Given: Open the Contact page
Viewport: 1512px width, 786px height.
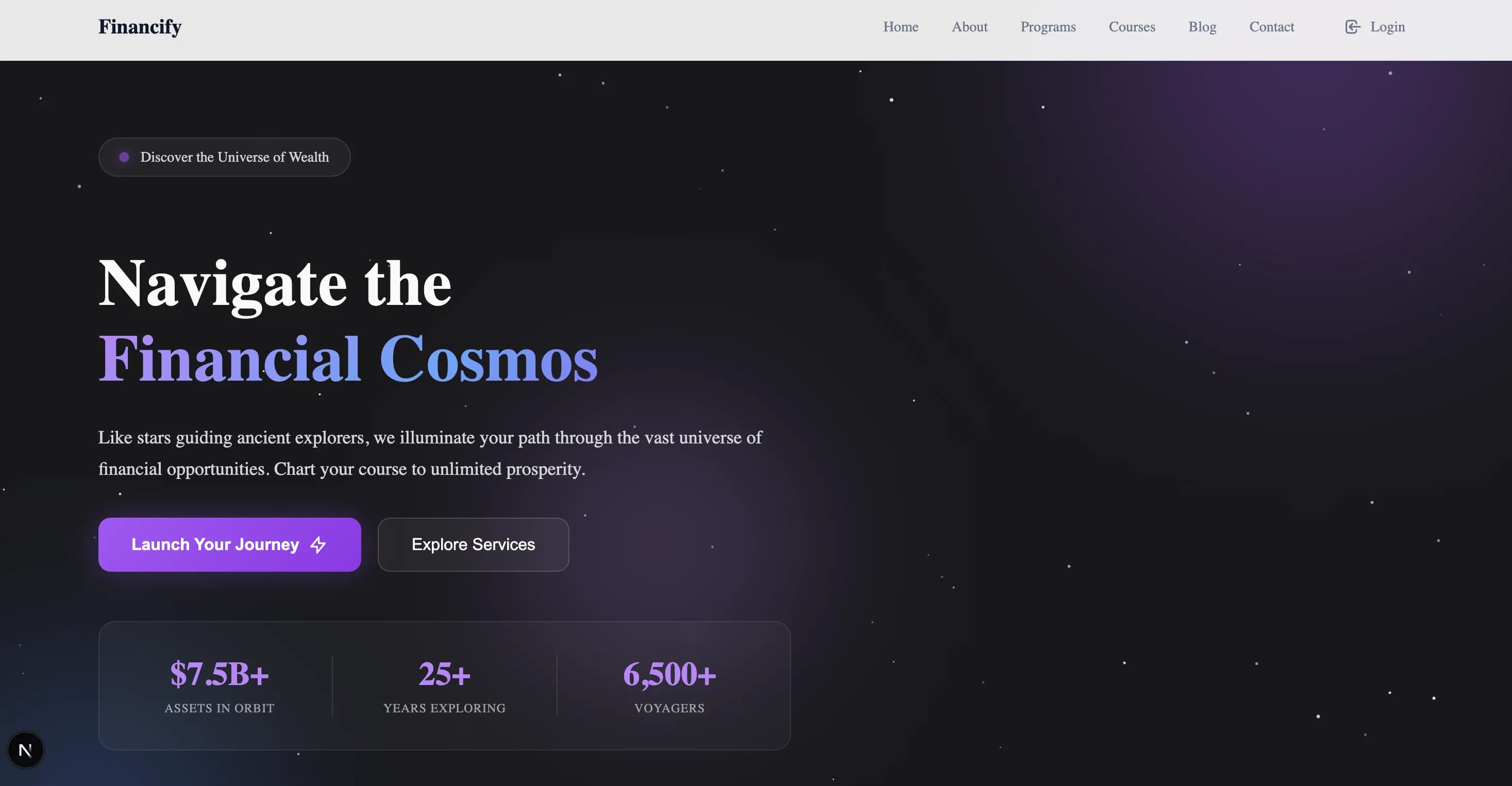Looking at the screenshot, I should tap(1271, 27).
